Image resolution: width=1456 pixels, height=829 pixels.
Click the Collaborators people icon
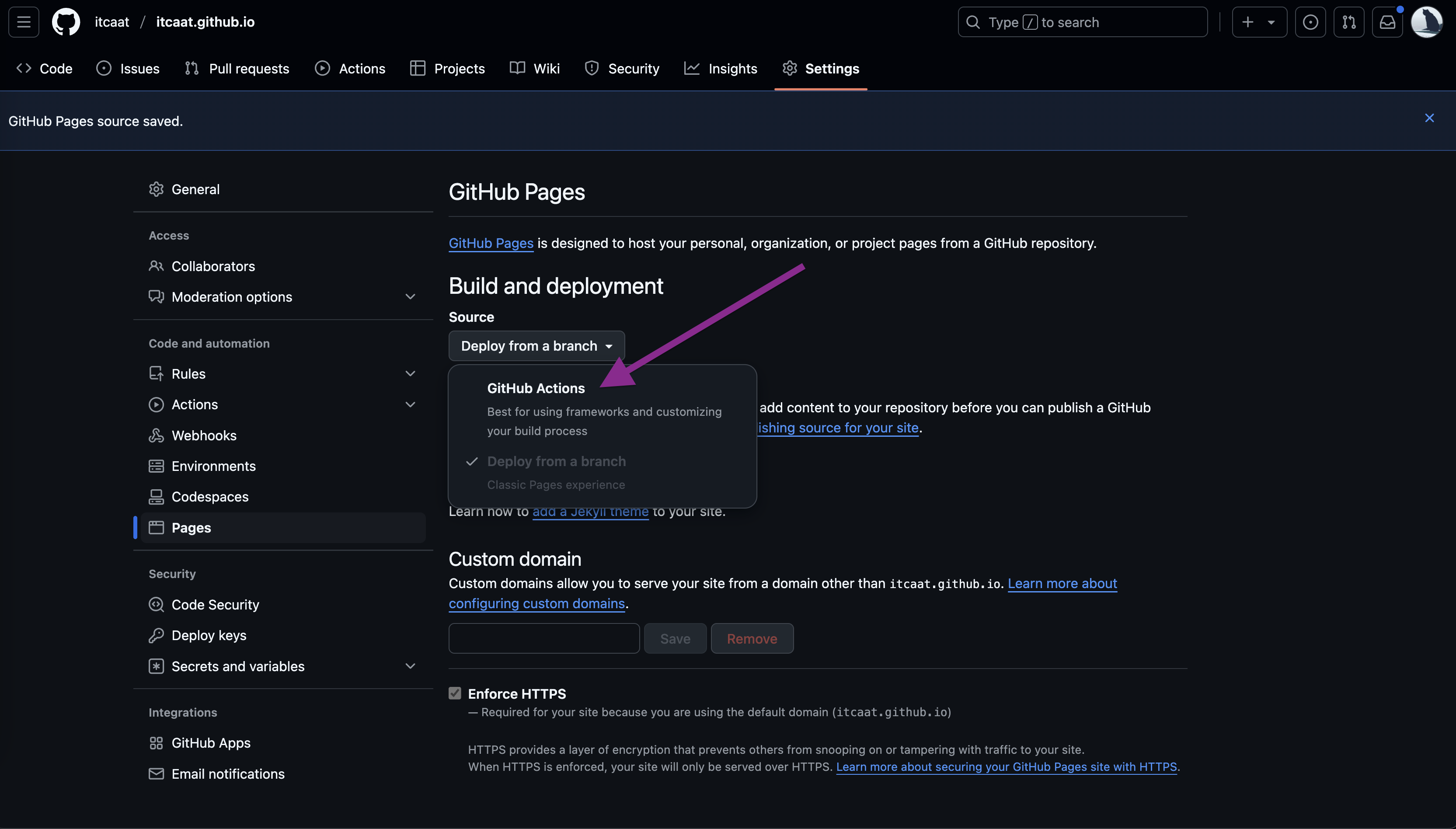156,266
